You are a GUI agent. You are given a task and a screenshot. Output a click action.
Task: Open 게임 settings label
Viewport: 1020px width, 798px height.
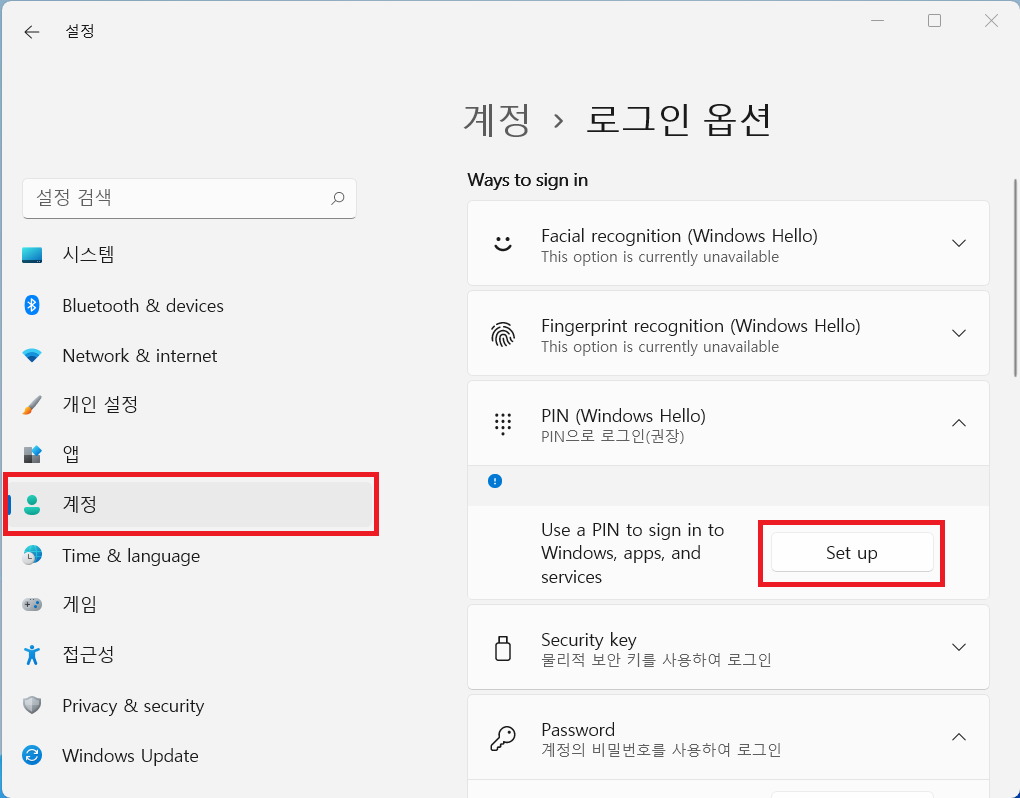(x=79, y=604)
